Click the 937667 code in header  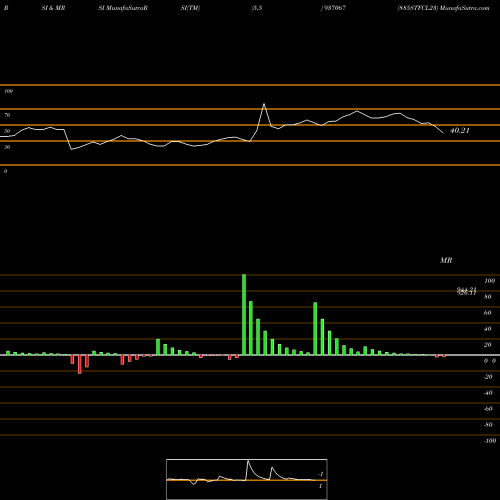coord(335,8)
